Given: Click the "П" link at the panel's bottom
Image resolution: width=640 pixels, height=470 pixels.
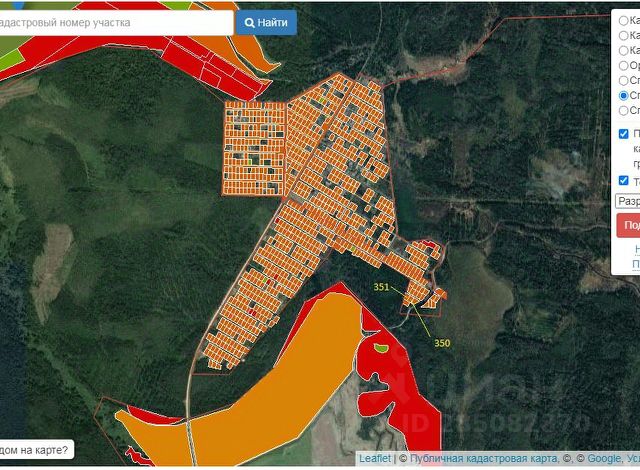Looking at the screenshot, I should (635, 264).
